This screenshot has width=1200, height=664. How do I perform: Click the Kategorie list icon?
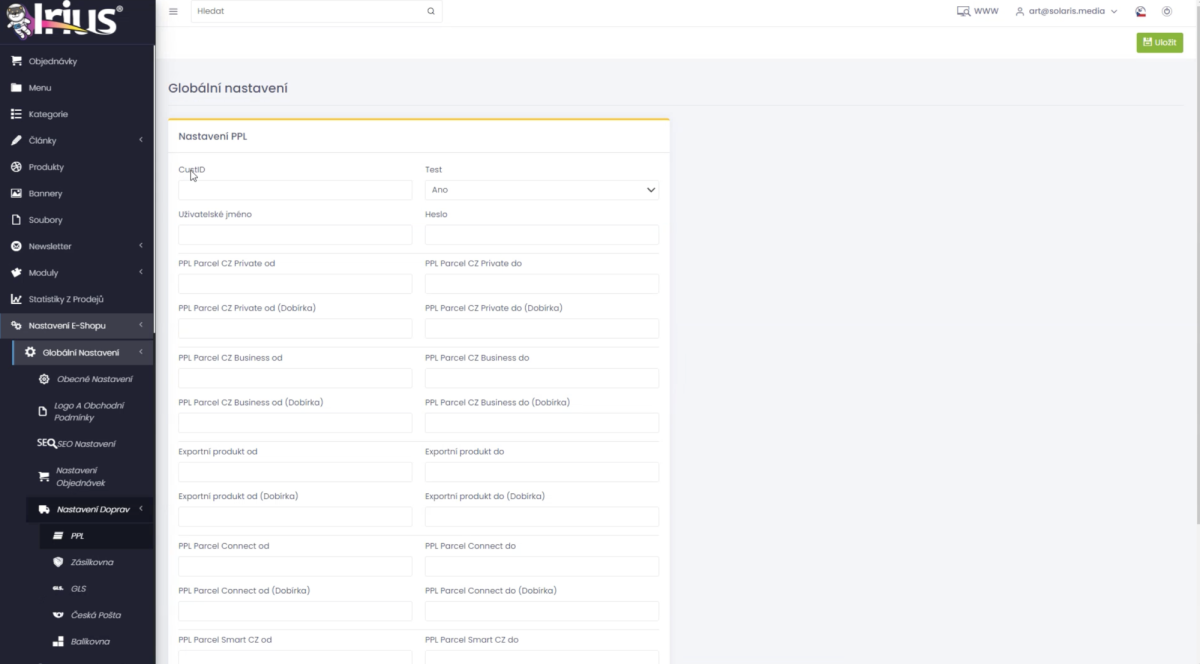[16, 114]
